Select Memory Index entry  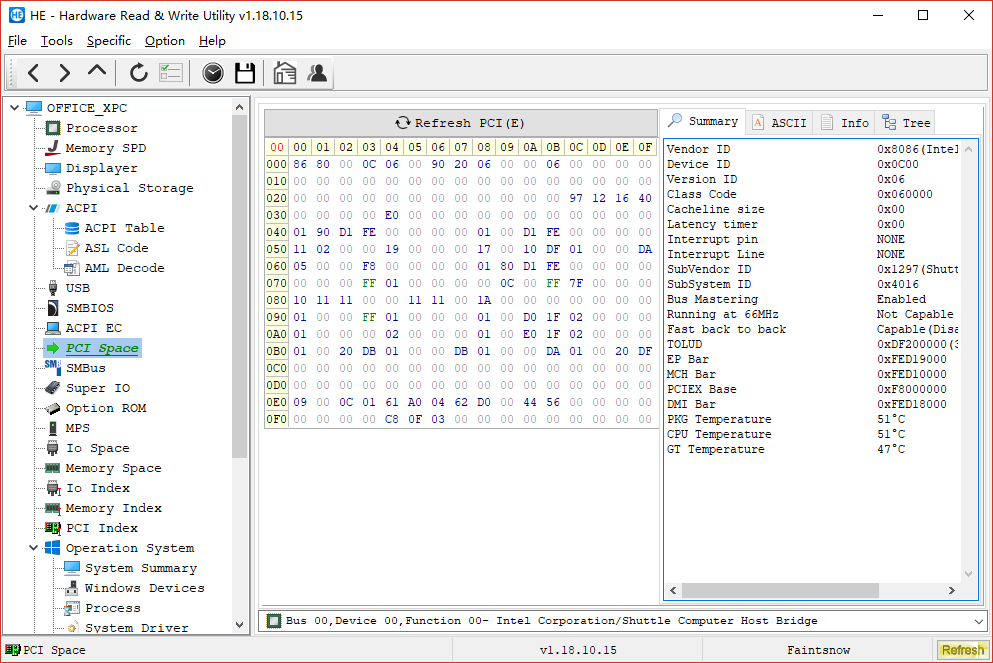coord(113,508)
